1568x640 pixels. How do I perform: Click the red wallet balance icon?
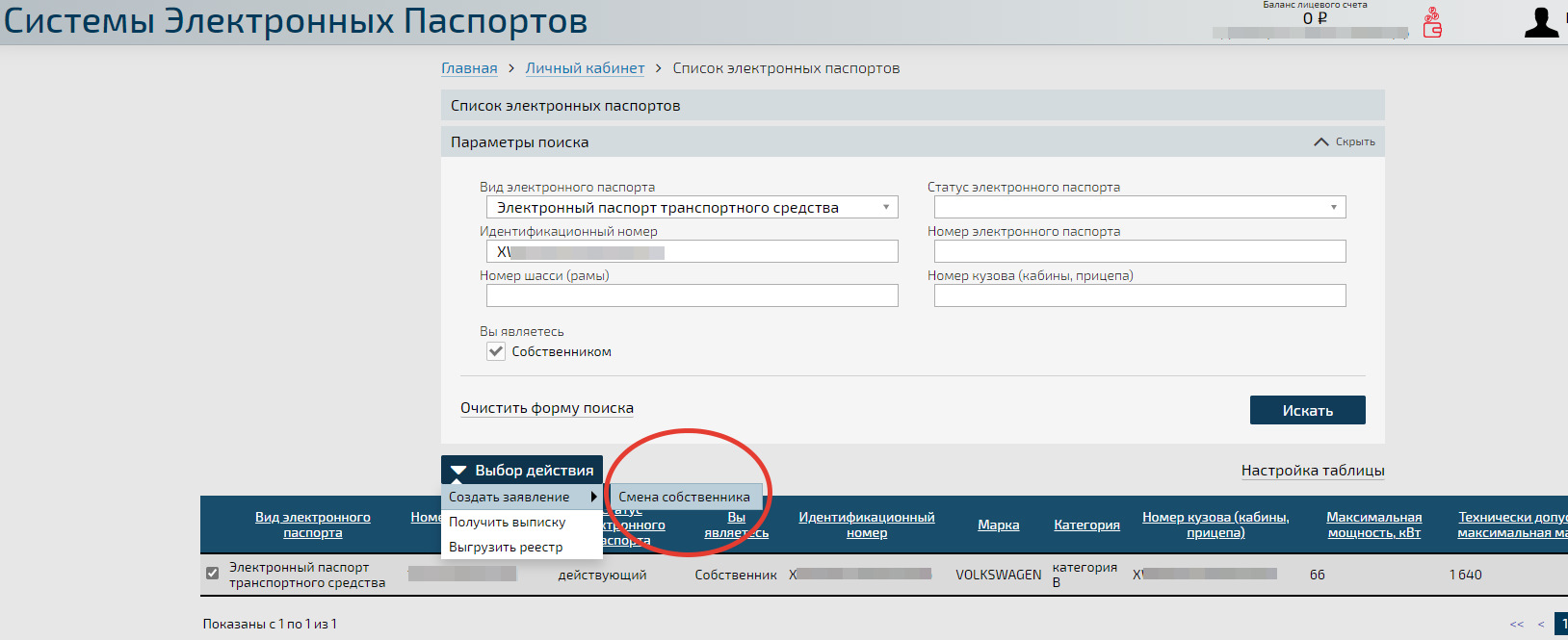click(x=1432, y=23)
